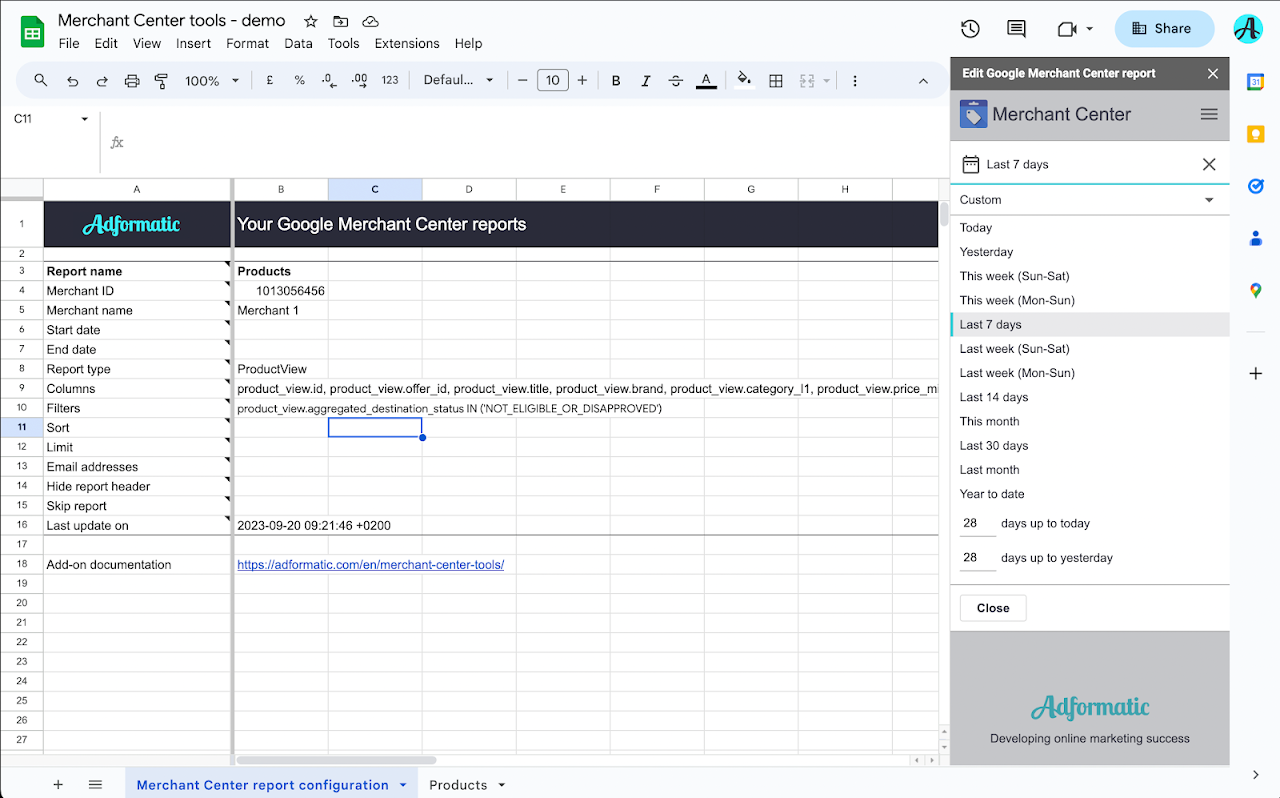
Task: Apply strikethrough formatting
Action: (x=676, y=81)
